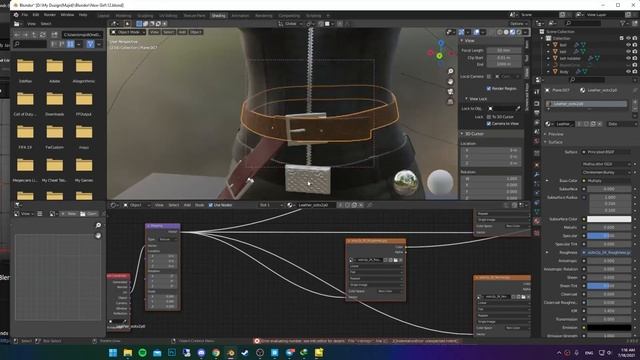640x360 pixels.
Task: Open the Object Mode dropdown in viewport
Action: coord(128,32)
